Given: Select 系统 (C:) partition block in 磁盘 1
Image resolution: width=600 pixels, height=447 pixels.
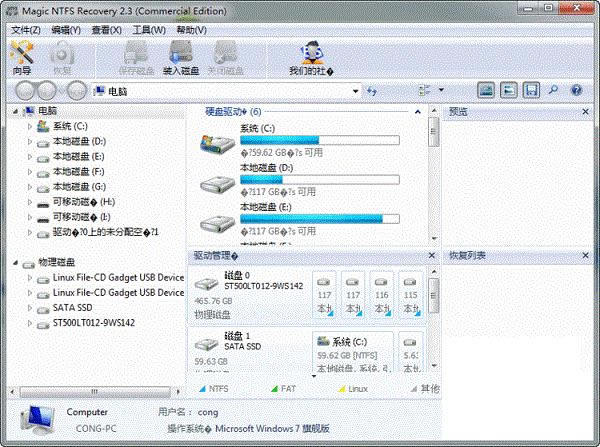Looking at the screenshot, I should pos(352,352).
